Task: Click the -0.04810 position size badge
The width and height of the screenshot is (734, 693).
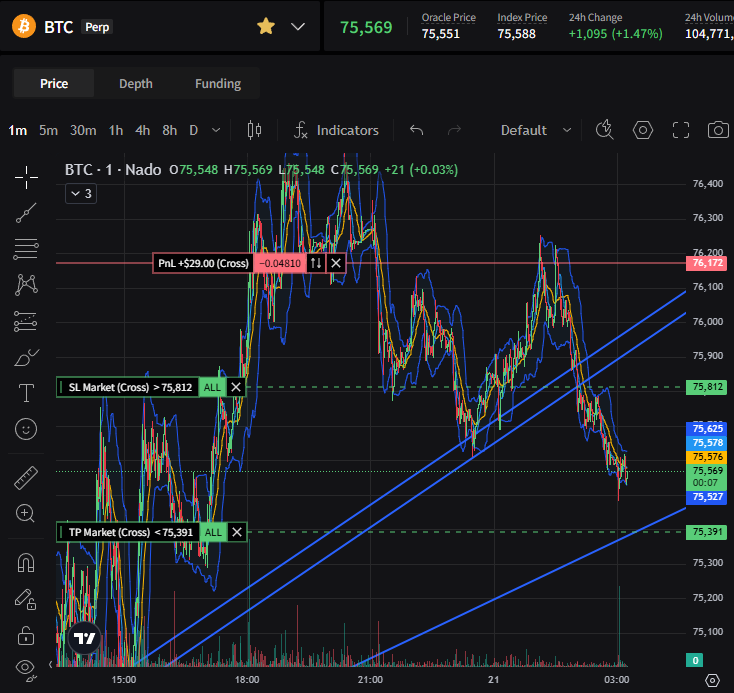Action: coord(279,263)
